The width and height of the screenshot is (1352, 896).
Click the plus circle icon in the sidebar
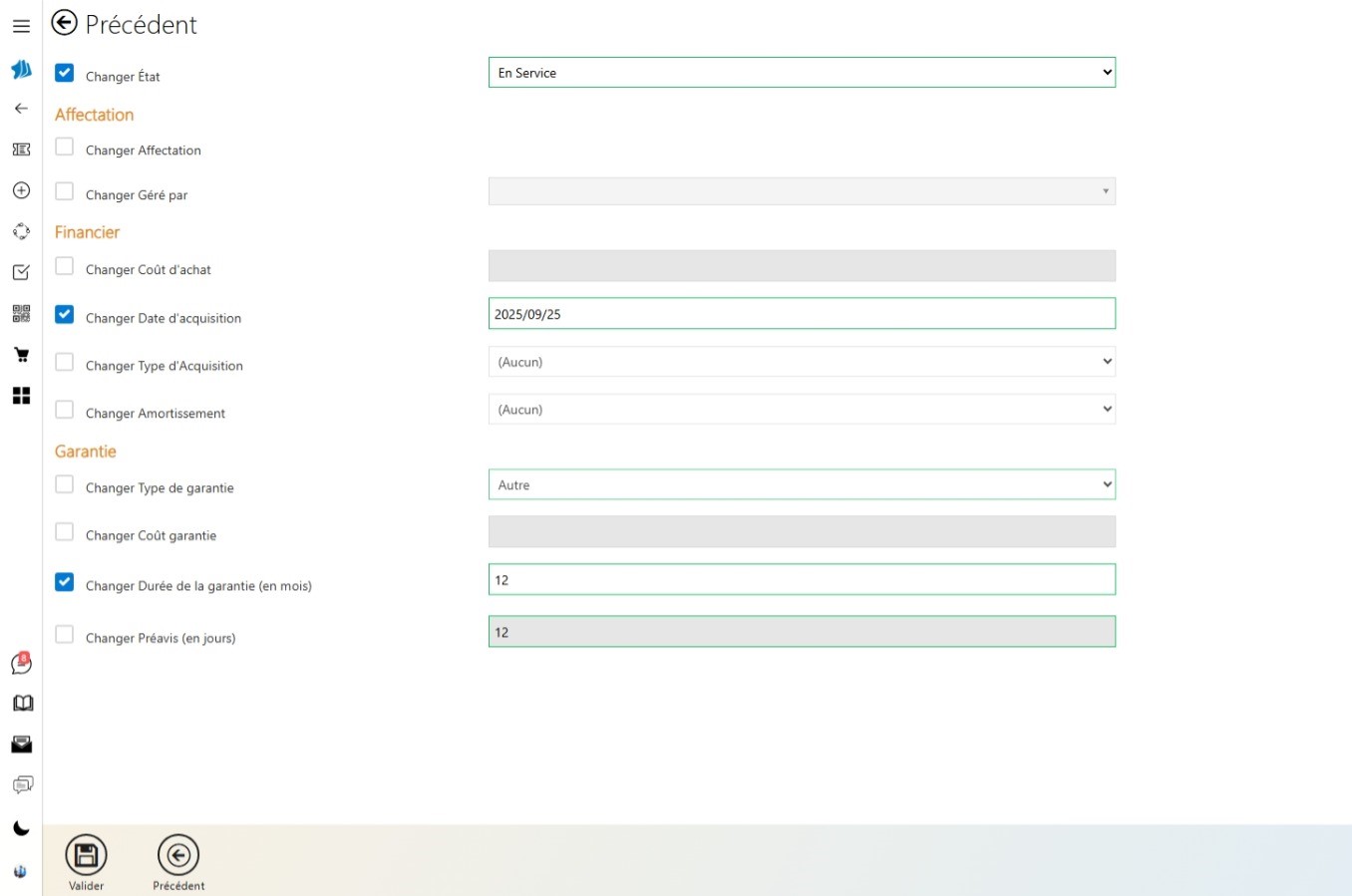[21, 190]
